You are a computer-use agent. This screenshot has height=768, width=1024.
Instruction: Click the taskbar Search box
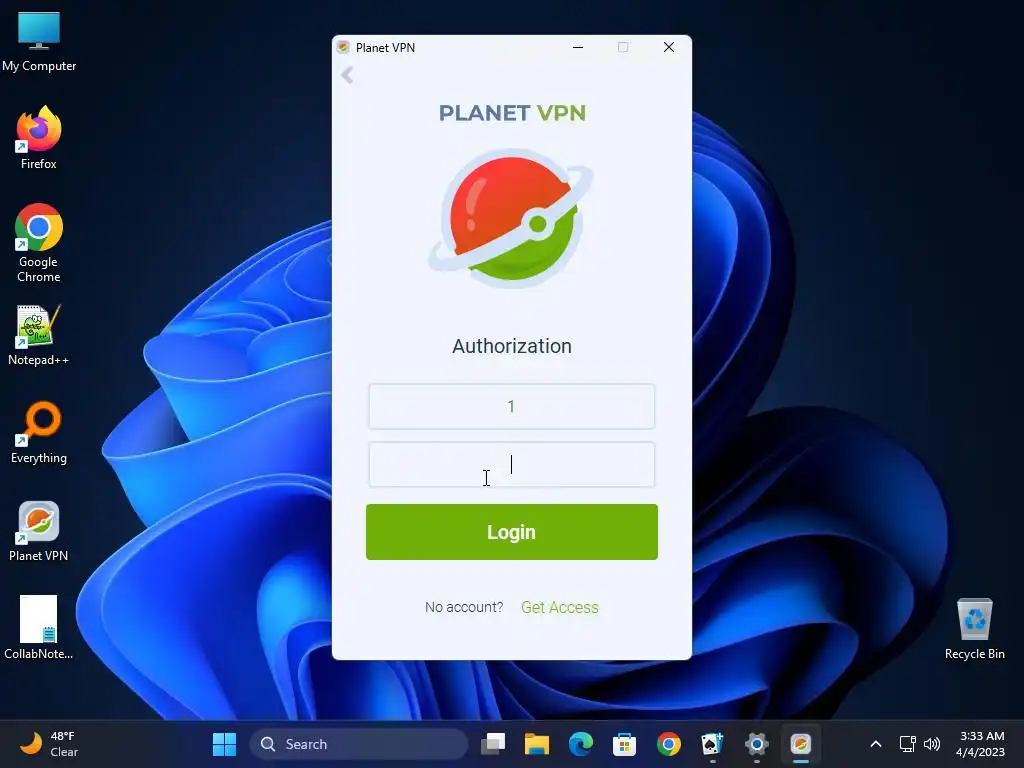point(359,744)
